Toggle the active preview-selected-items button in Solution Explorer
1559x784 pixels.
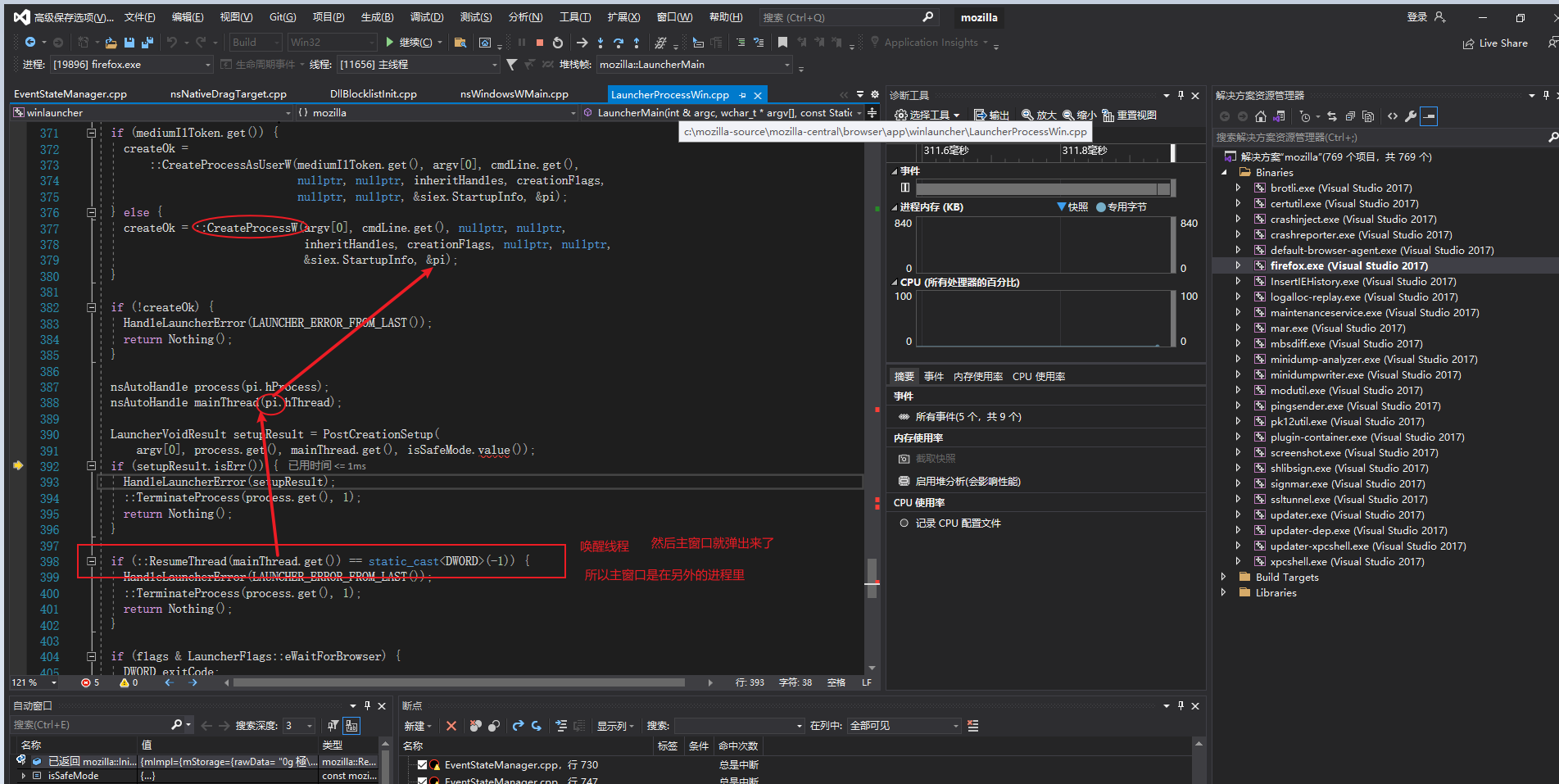[x=1429, y=116]
